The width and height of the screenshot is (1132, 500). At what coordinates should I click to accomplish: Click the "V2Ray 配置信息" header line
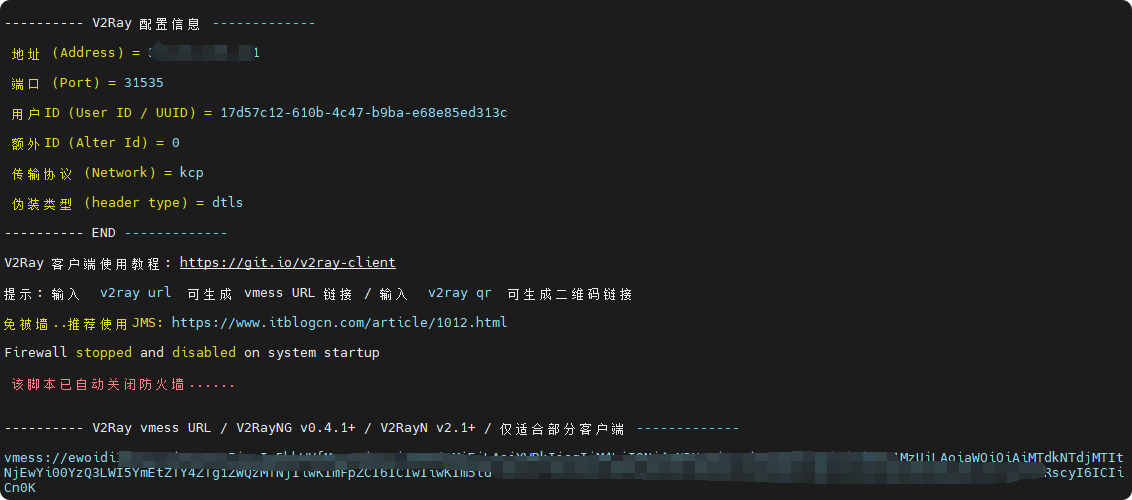tap(146, 23)
